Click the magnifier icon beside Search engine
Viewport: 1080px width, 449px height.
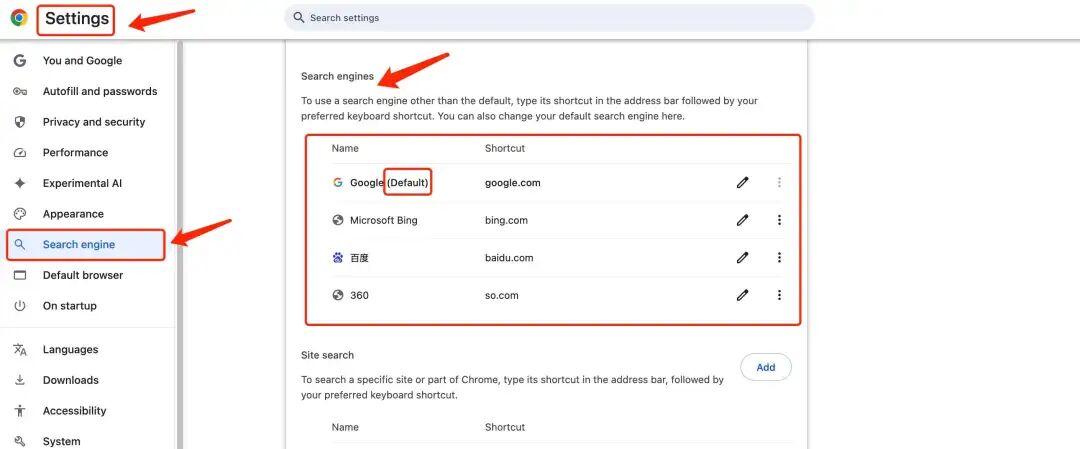[x=20, y=244]
